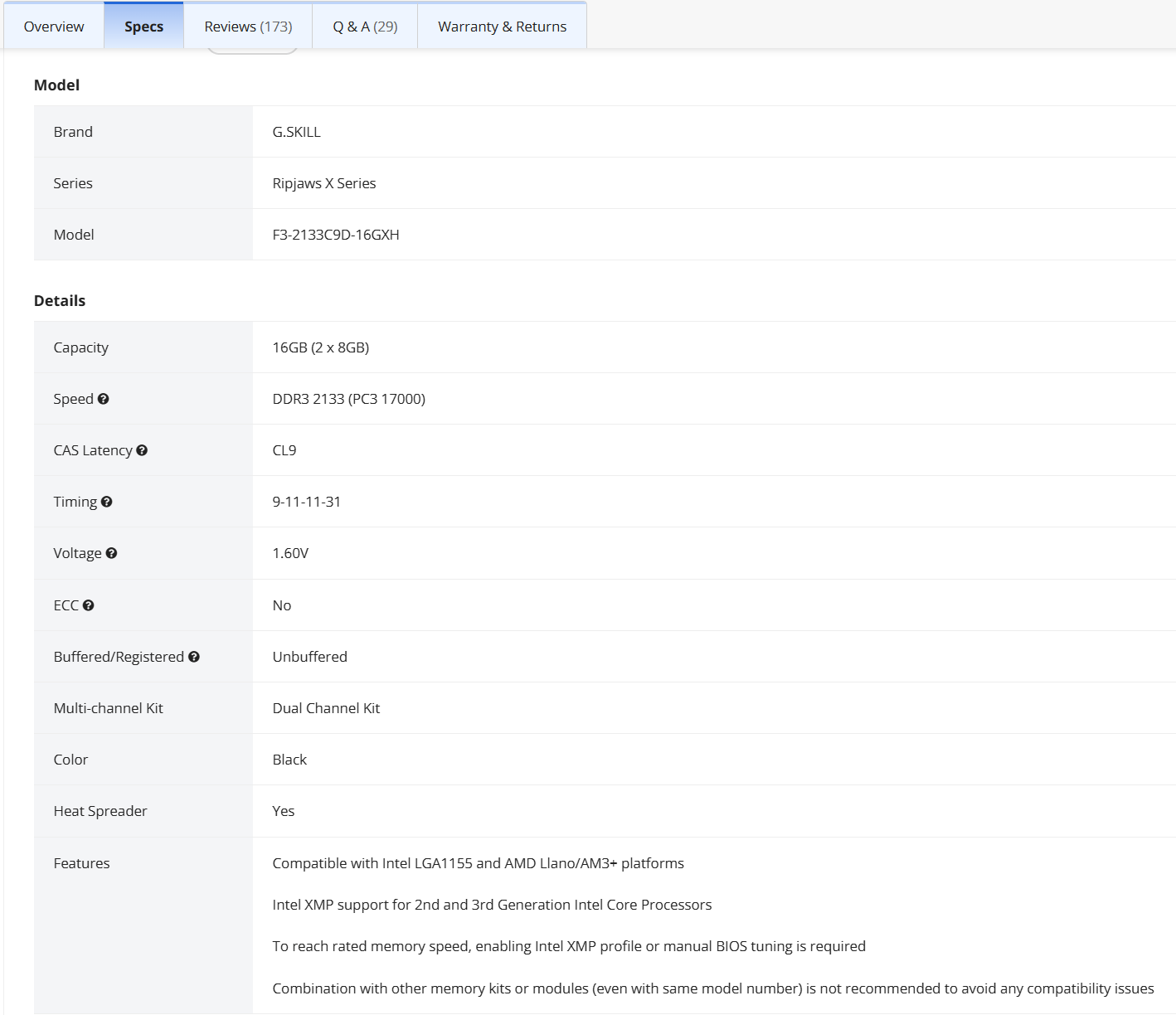Click the memory kit combination warning line

tap(713, 988)
